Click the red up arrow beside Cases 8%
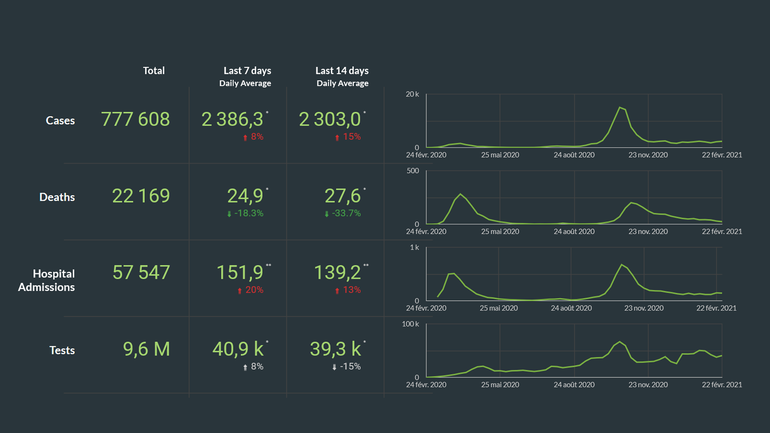 pyautogui.click(x=243, y=136)
